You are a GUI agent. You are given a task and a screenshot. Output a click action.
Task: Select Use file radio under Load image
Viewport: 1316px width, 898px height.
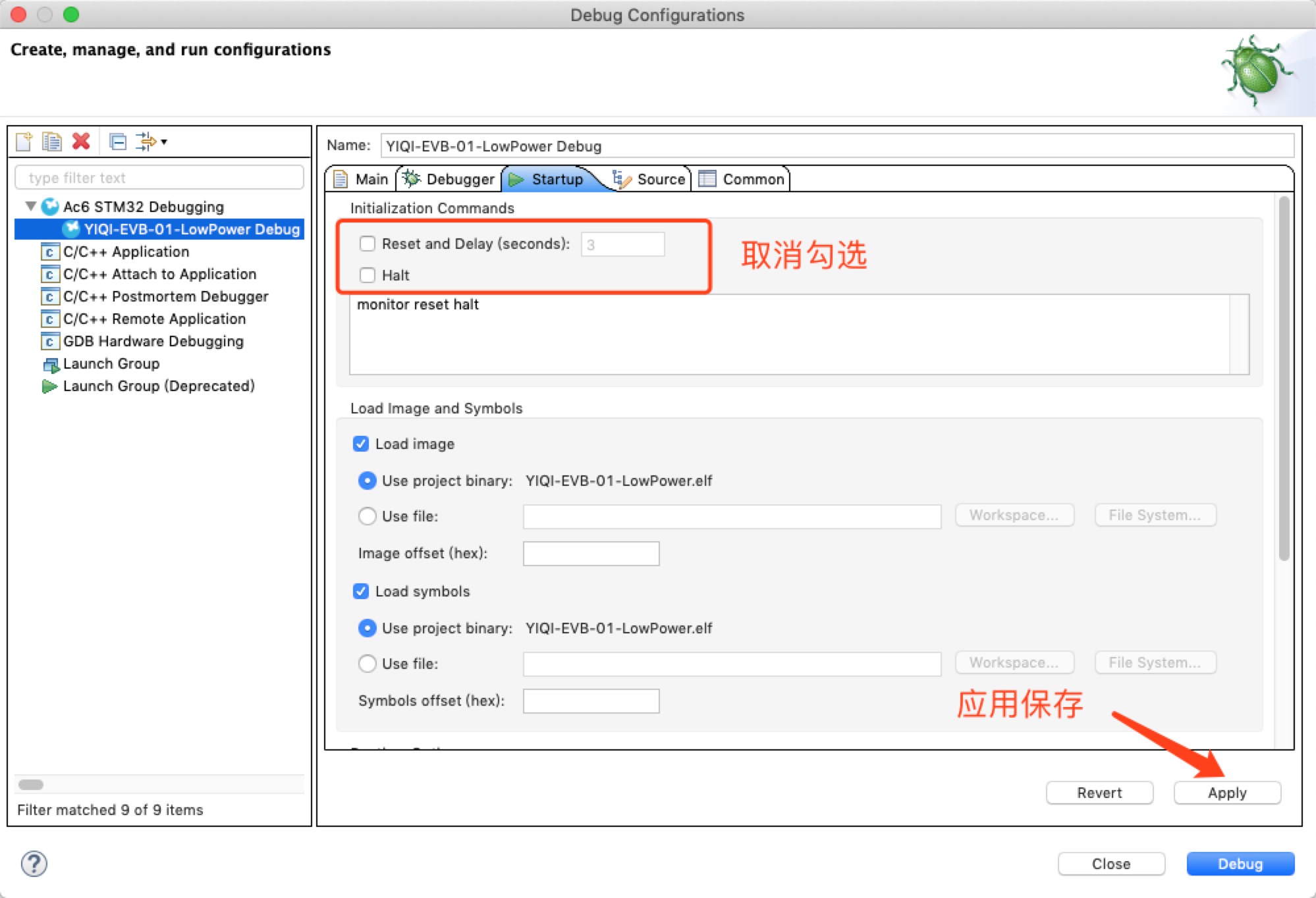click(x=367, y=516)
